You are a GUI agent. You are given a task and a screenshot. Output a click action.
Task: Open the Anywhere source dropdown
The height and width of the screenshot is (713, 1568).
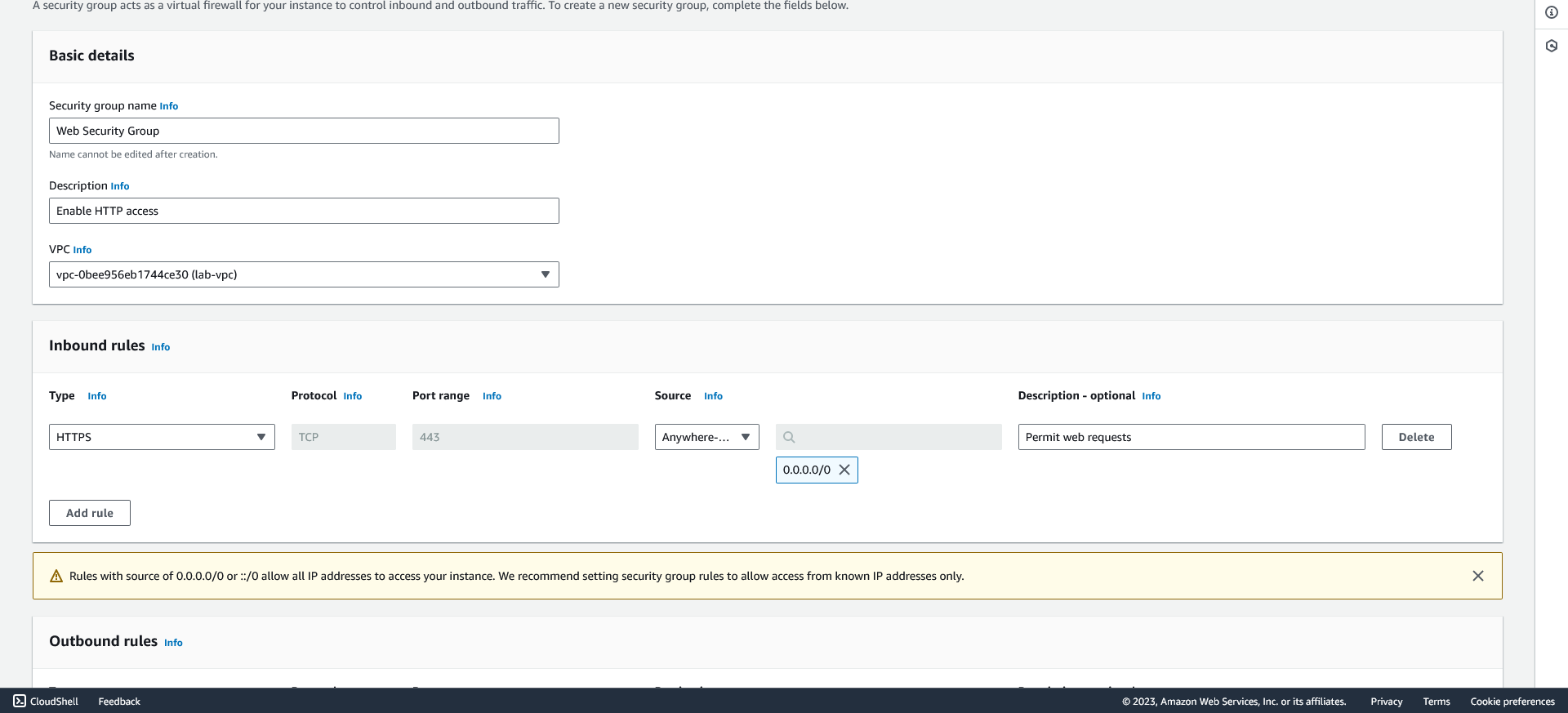[x=706, y=437]
